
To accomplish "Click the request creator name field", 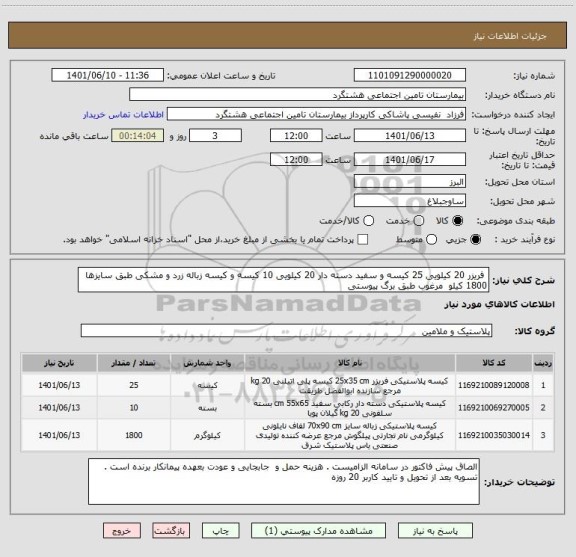I will 316,114.
